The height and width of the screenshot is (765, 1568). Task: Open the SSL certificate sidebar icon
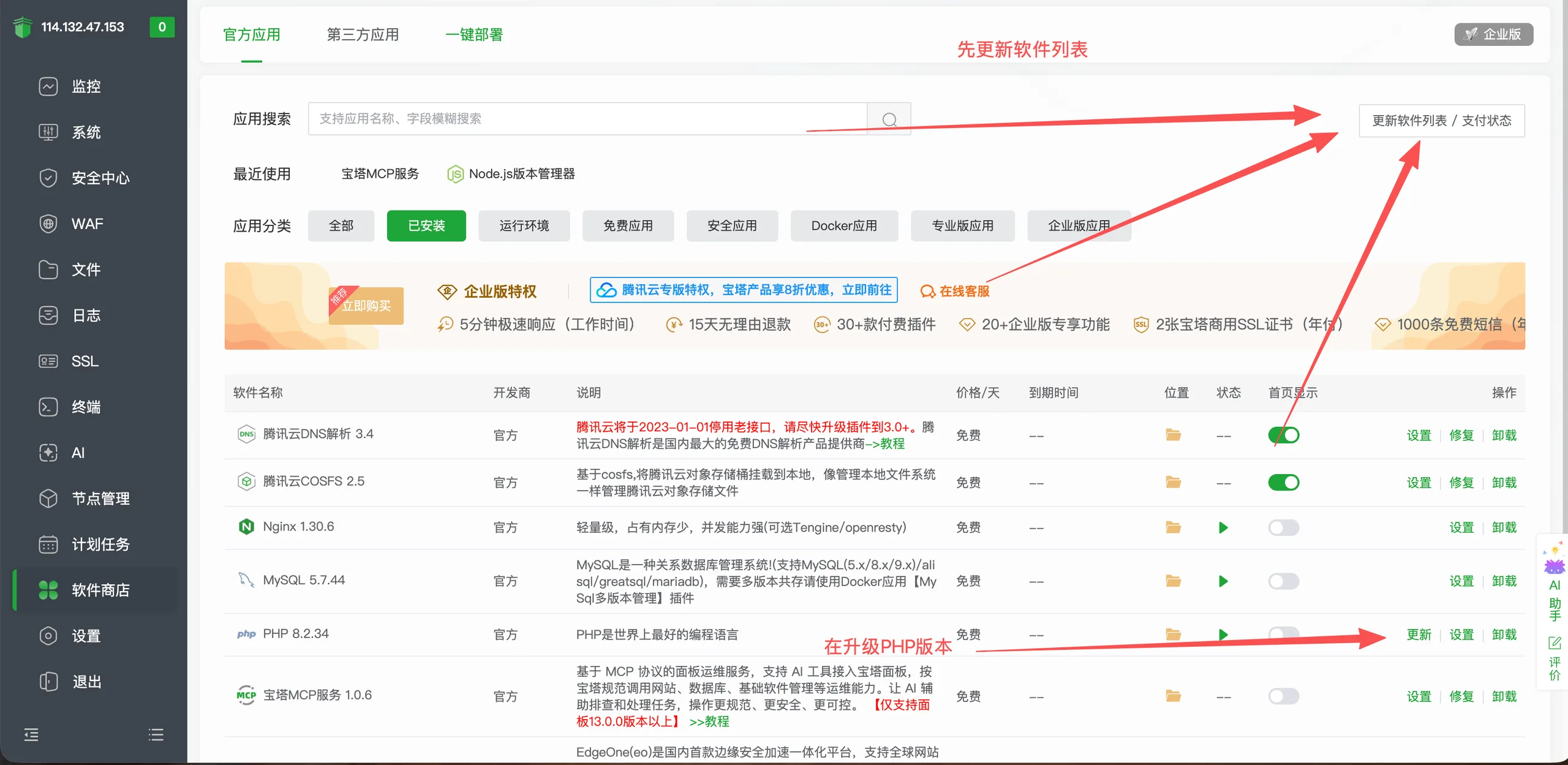[48, 361]
